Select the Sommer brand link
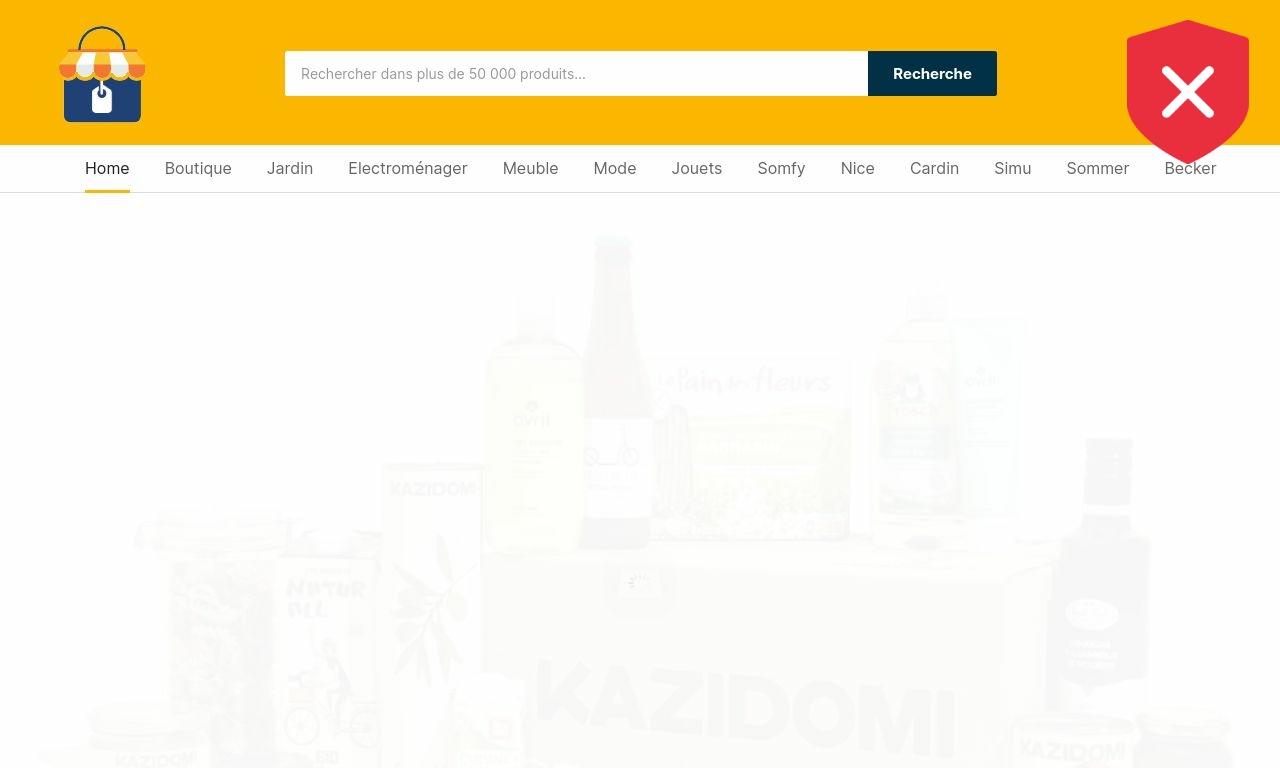The width and height of the screenshot is (1280, 768). 1098,169
